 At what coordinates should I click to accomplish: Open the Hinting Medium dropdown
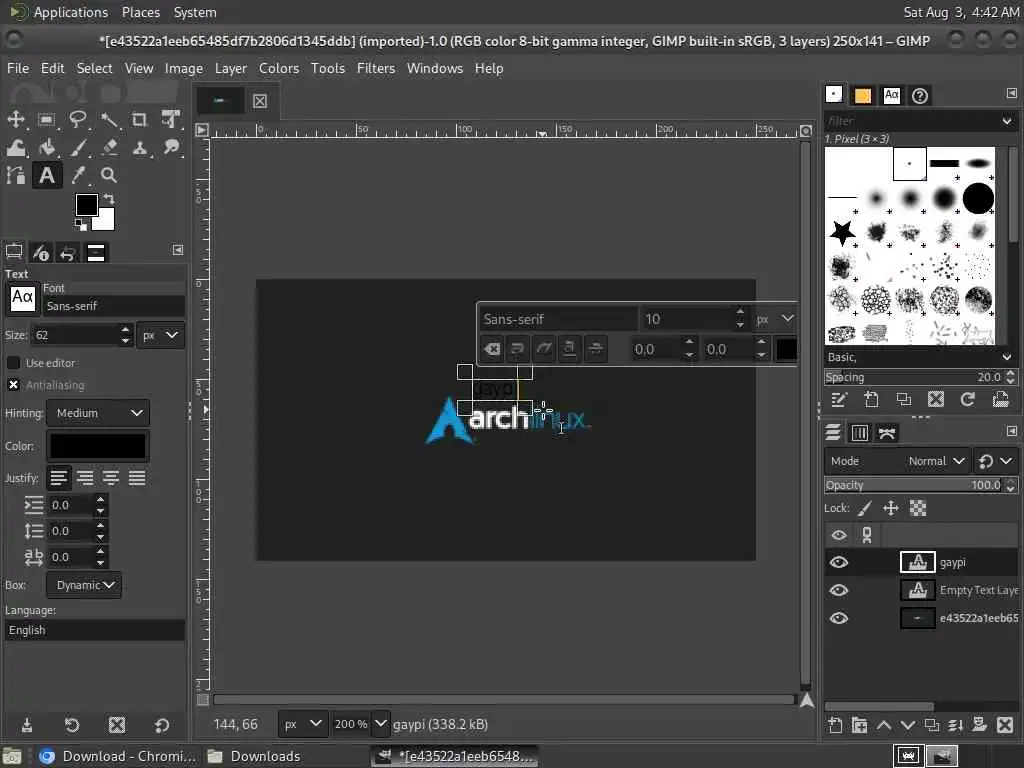tap(98, 413)
